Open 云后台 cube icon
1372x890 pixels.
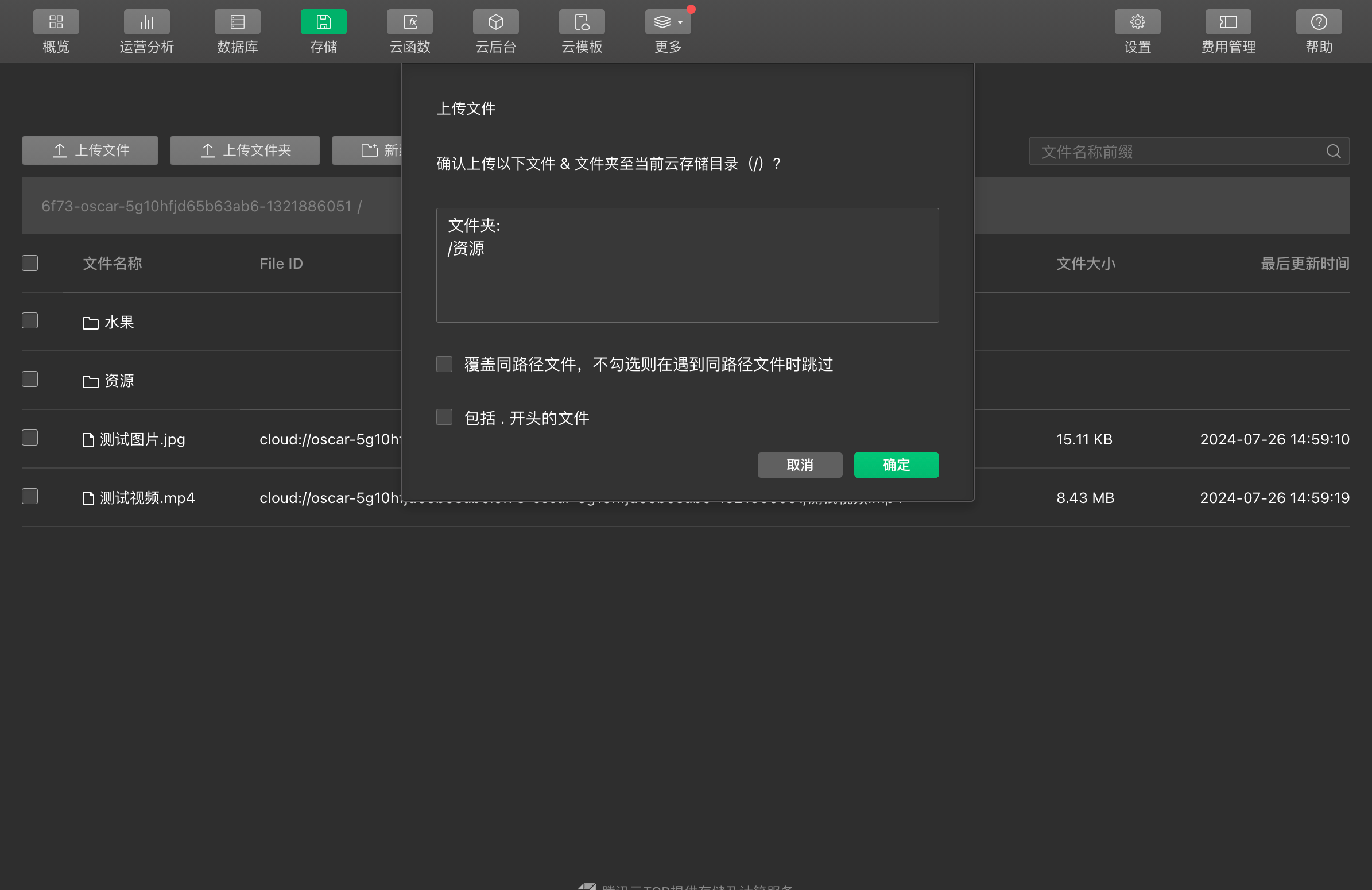click(495, 22)
